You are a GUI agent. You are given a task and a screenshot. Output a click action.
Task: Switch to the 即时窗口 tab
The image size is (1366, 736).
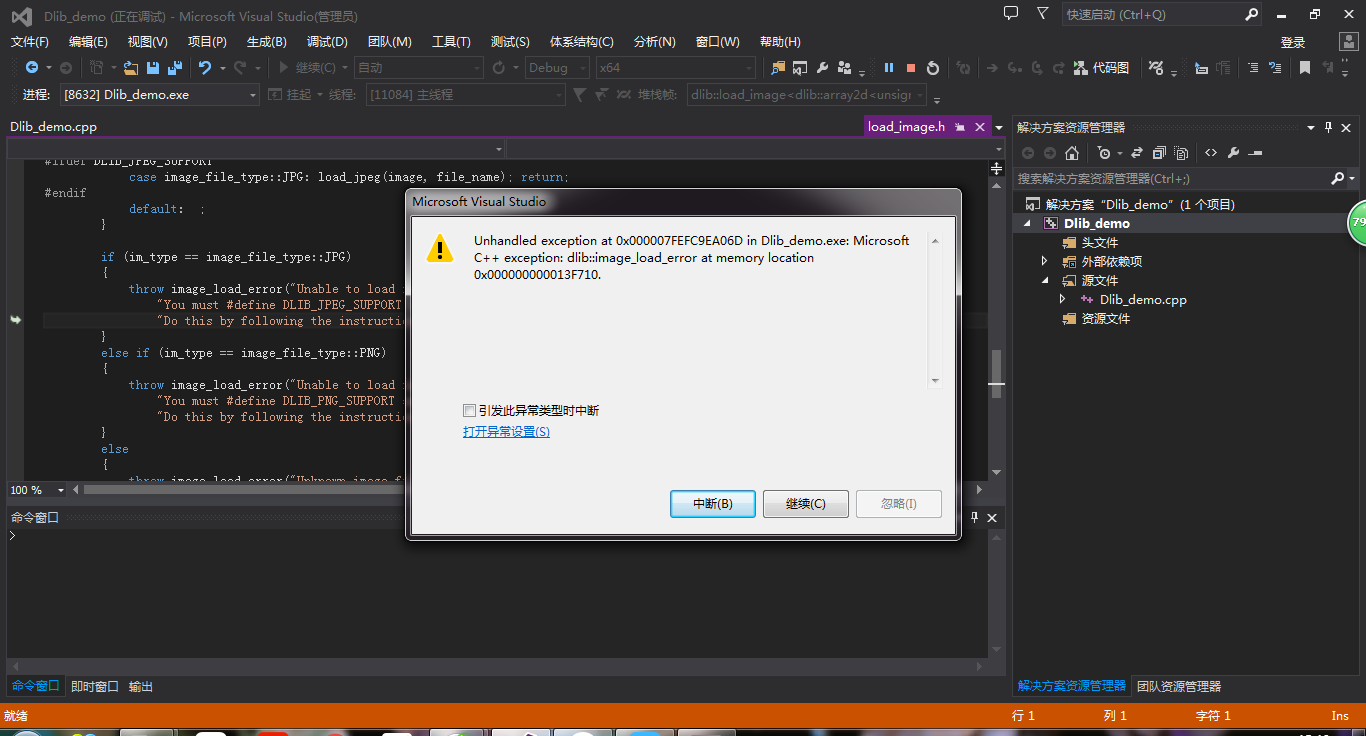pos(95,687)
